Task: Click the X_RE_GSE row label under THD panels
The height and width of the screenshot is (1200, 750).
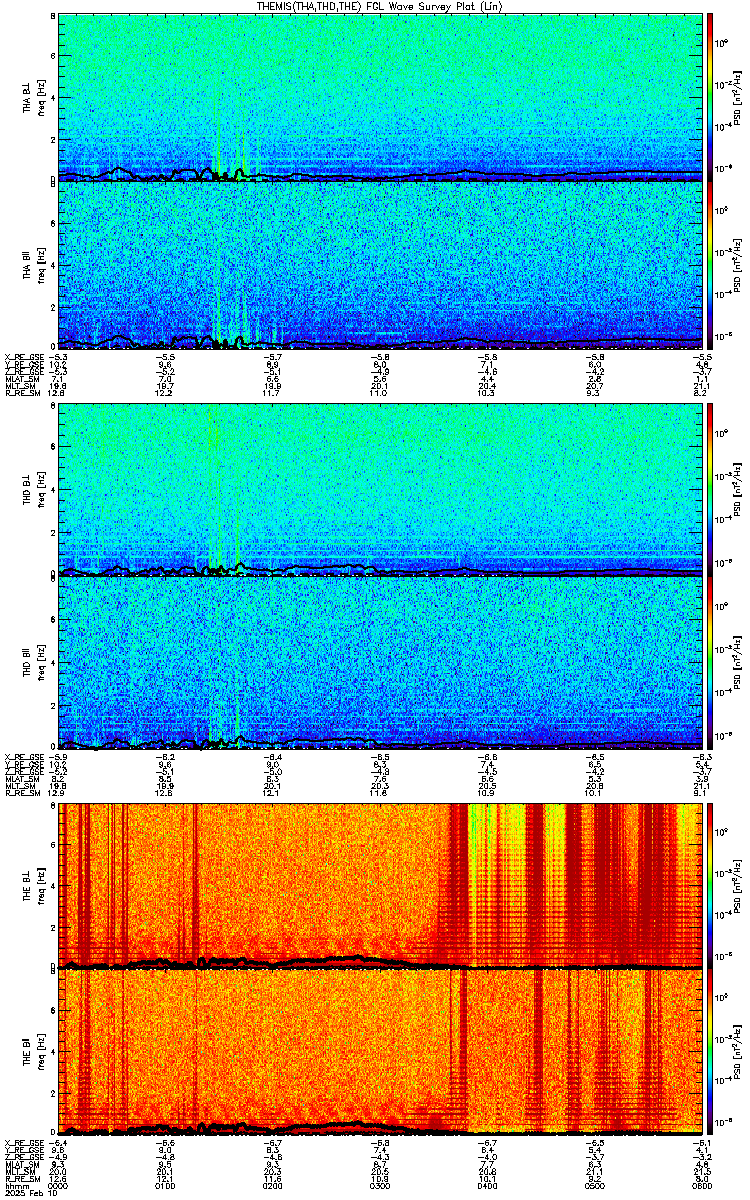Action: (x=22, y=755)
